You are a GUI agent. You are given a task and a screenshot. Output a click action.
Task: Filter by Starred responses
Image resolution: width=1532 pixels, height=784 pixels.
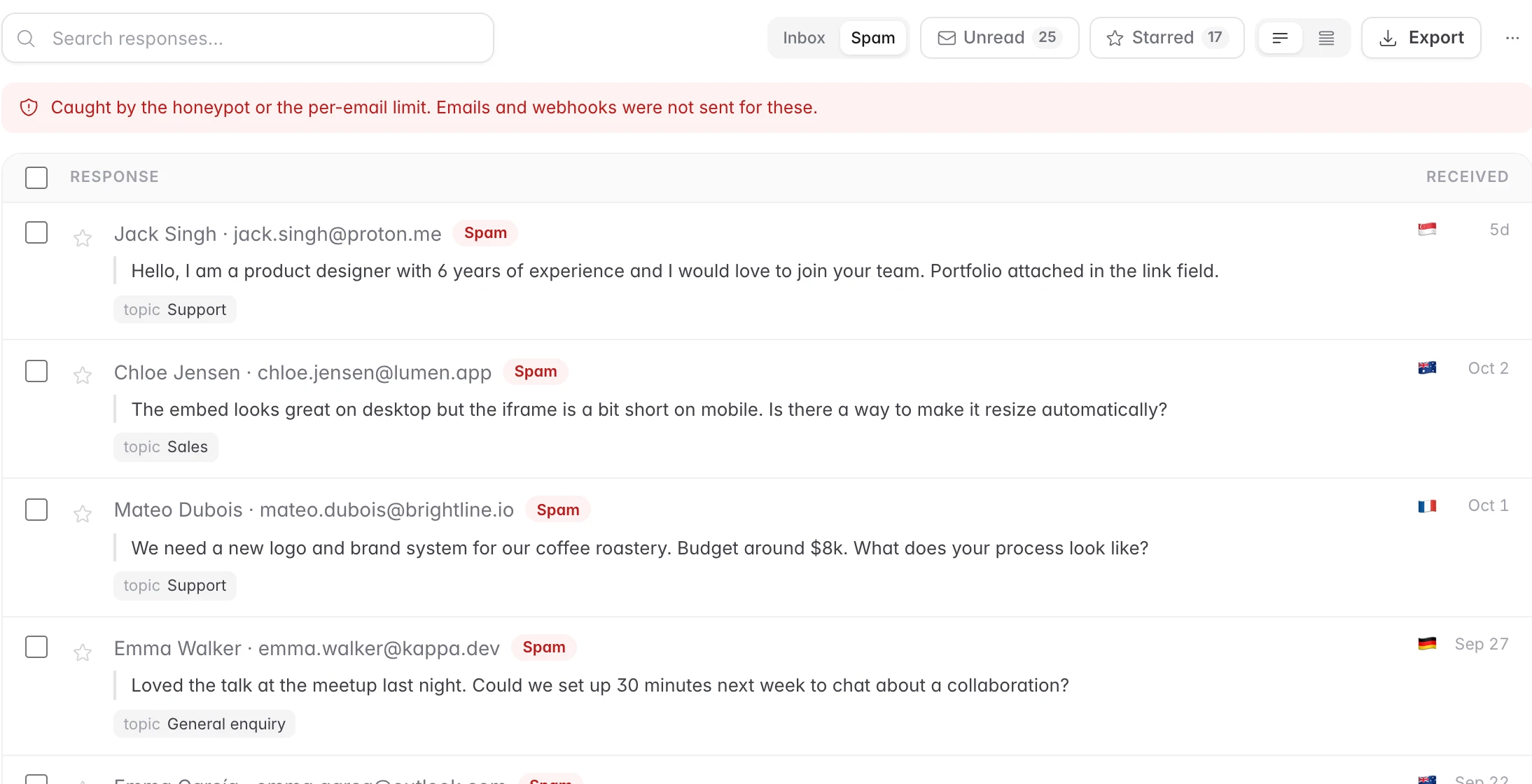[1167, 38]
